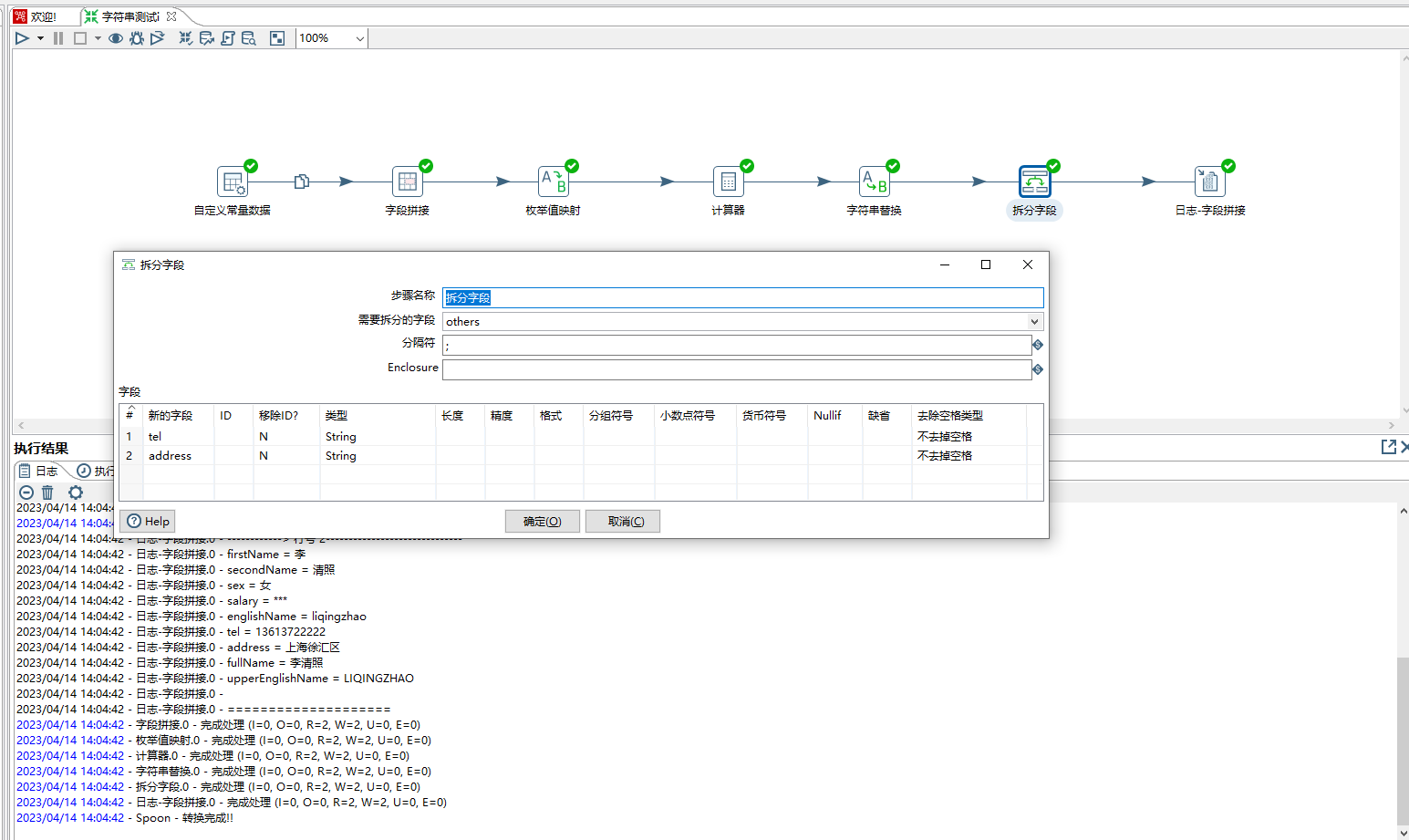
Task: Select the 字符串替换 step icon
Action: [874, 181]
